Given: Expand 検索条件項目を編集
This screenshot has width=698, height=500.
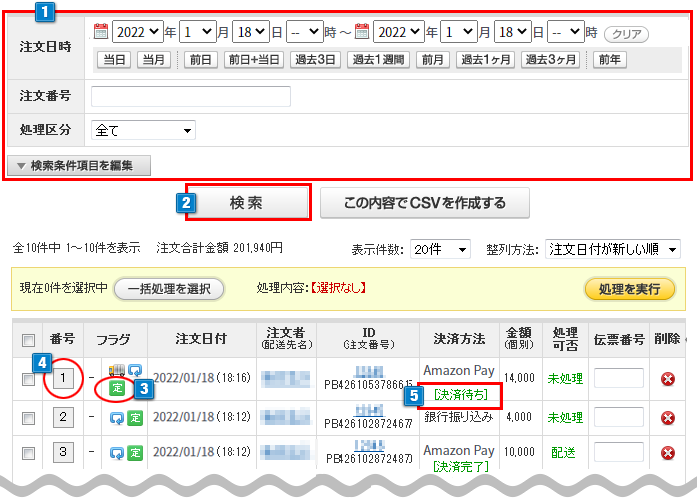Looking at the screenshot, I should coord(79,166).
